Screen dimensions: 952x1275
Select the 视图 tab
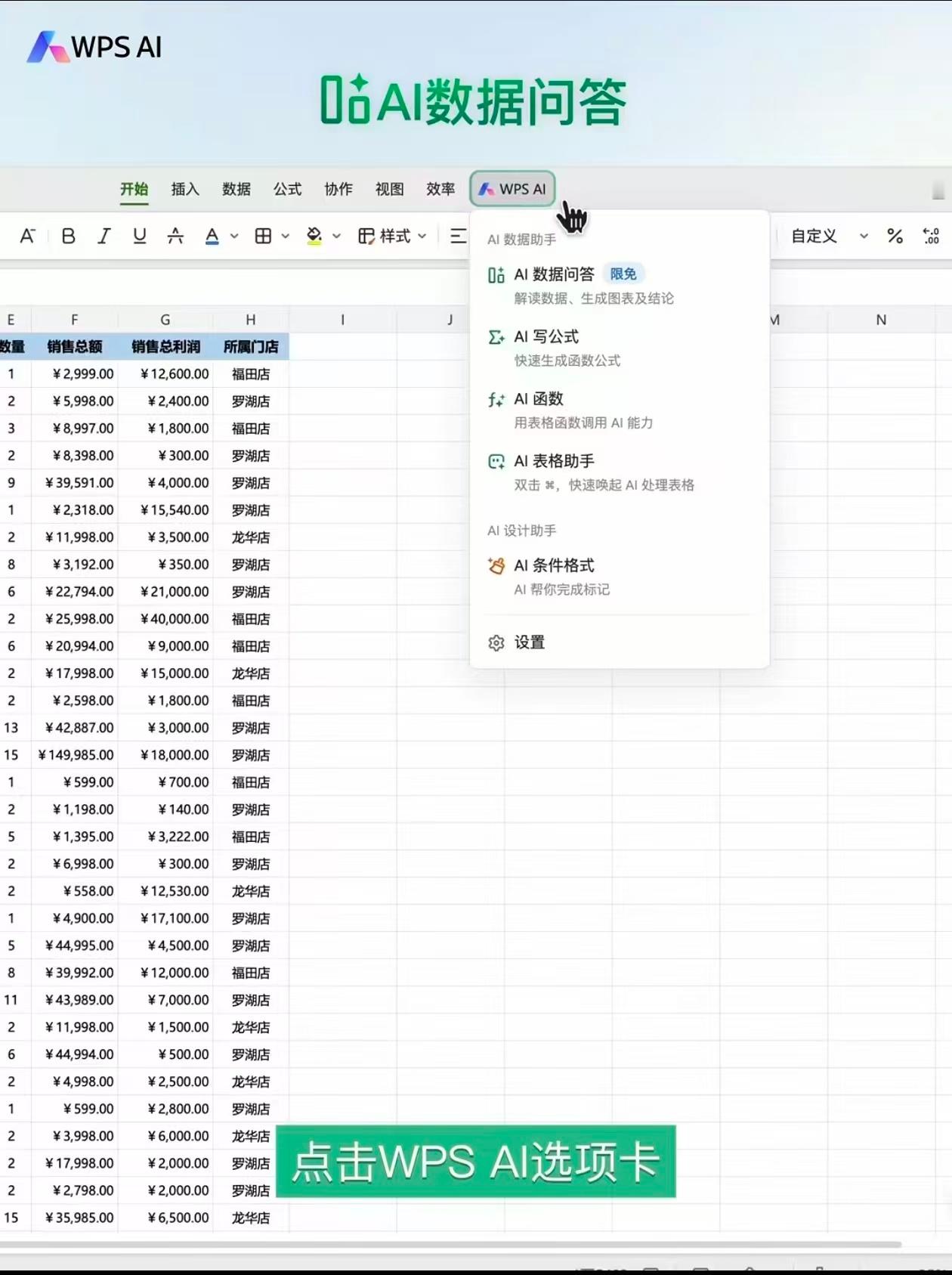click(389, 189)
